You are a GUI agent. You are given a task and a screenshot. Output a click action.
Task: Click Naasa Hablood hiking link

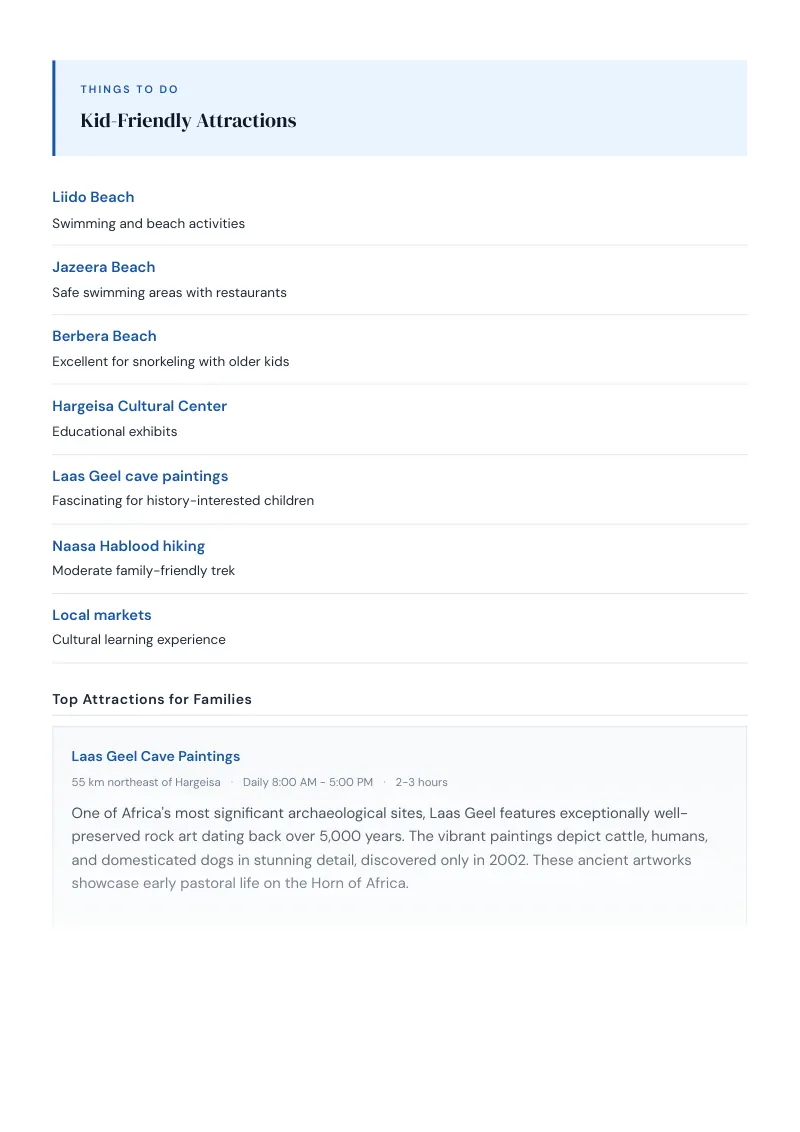tap(129, 547)
